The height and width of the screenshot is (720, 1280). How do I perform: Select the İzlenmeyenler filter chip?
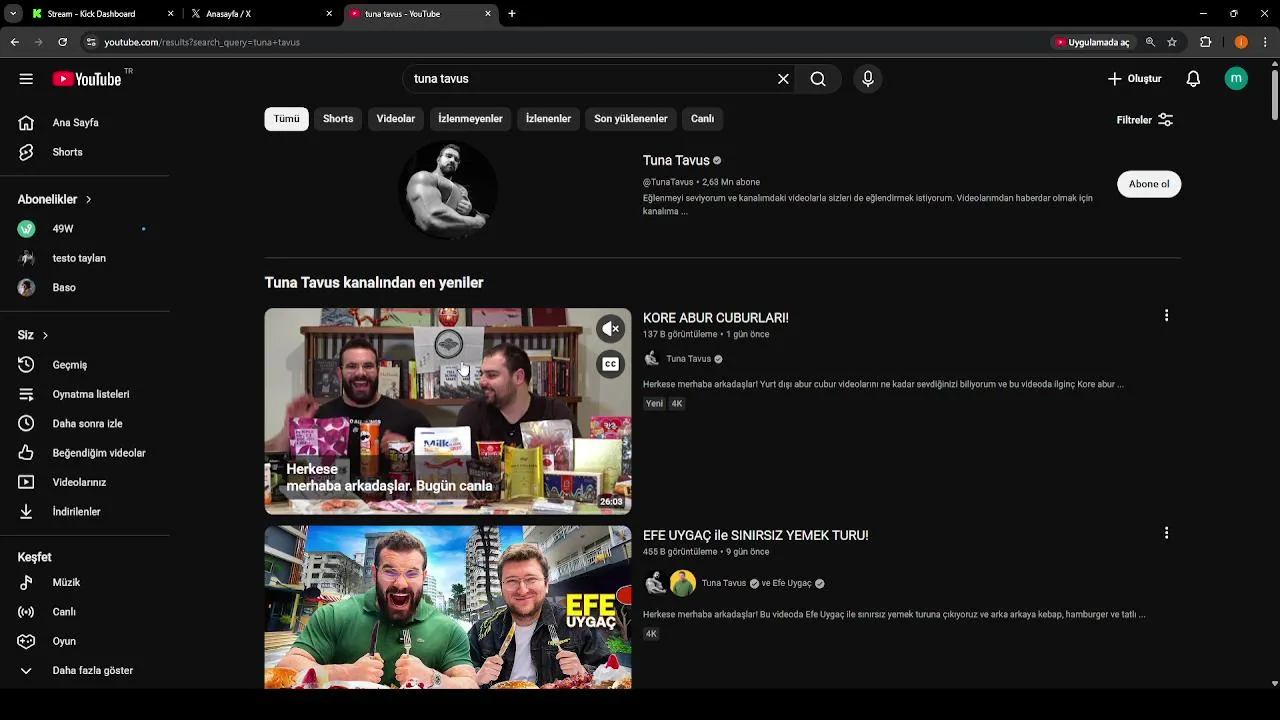point(470,119)
